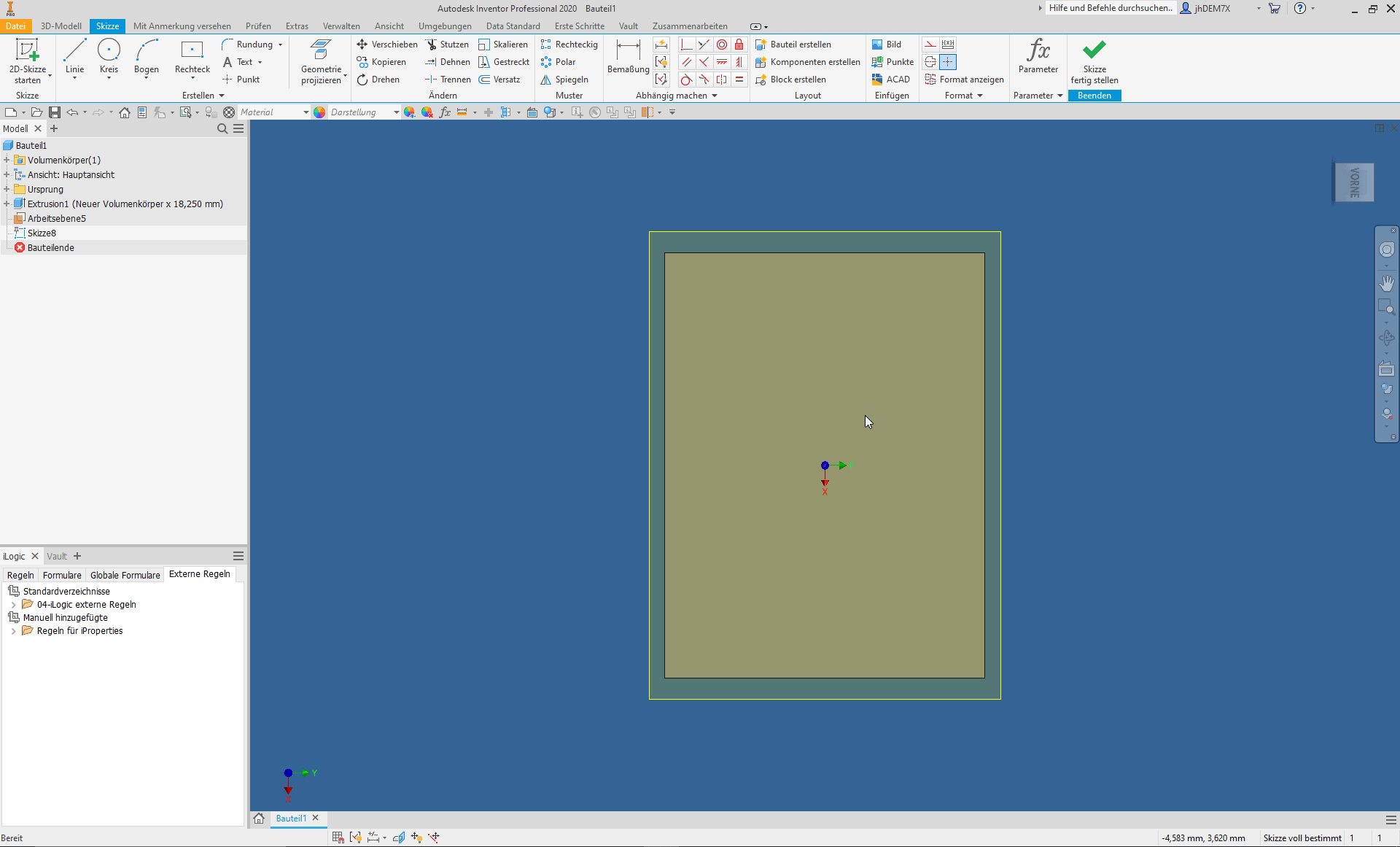1400x847 pixels.
Task: Click the Externe Regeln tab
Action: [x=199, y=575]
